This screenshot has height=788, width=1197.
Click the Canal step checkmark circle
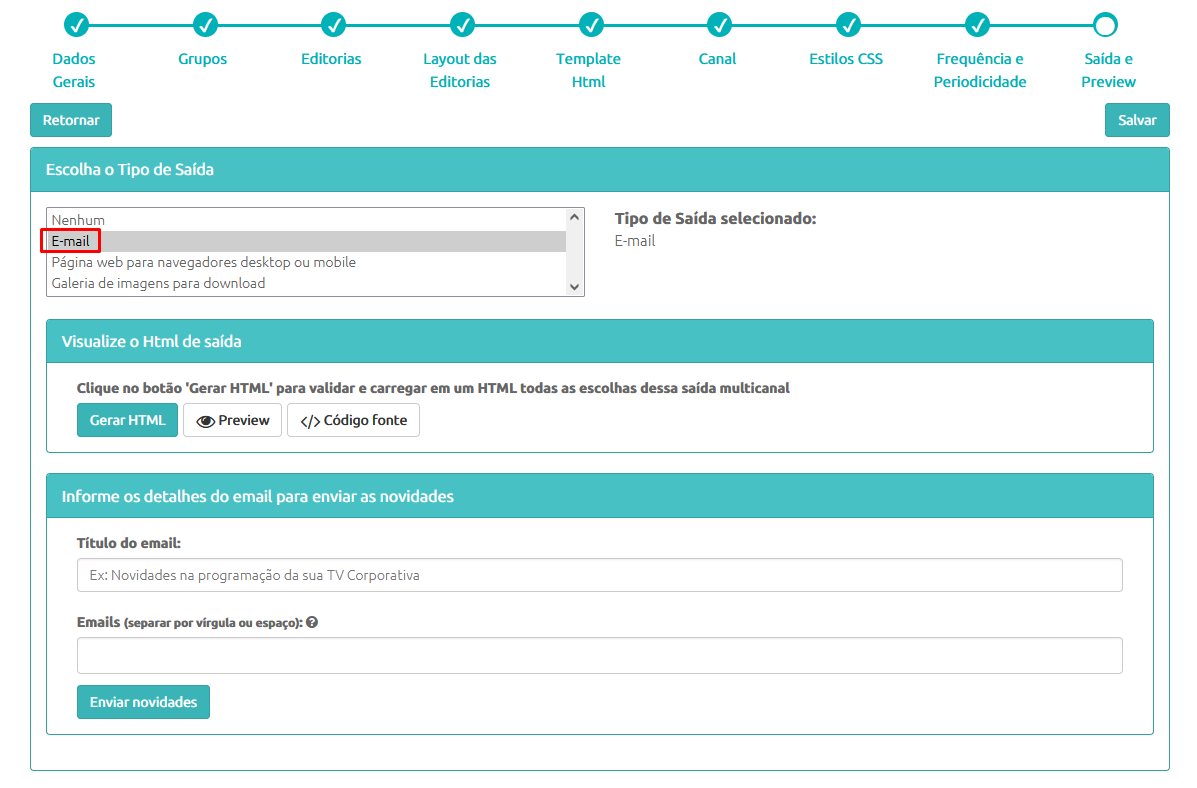(719, 25)
